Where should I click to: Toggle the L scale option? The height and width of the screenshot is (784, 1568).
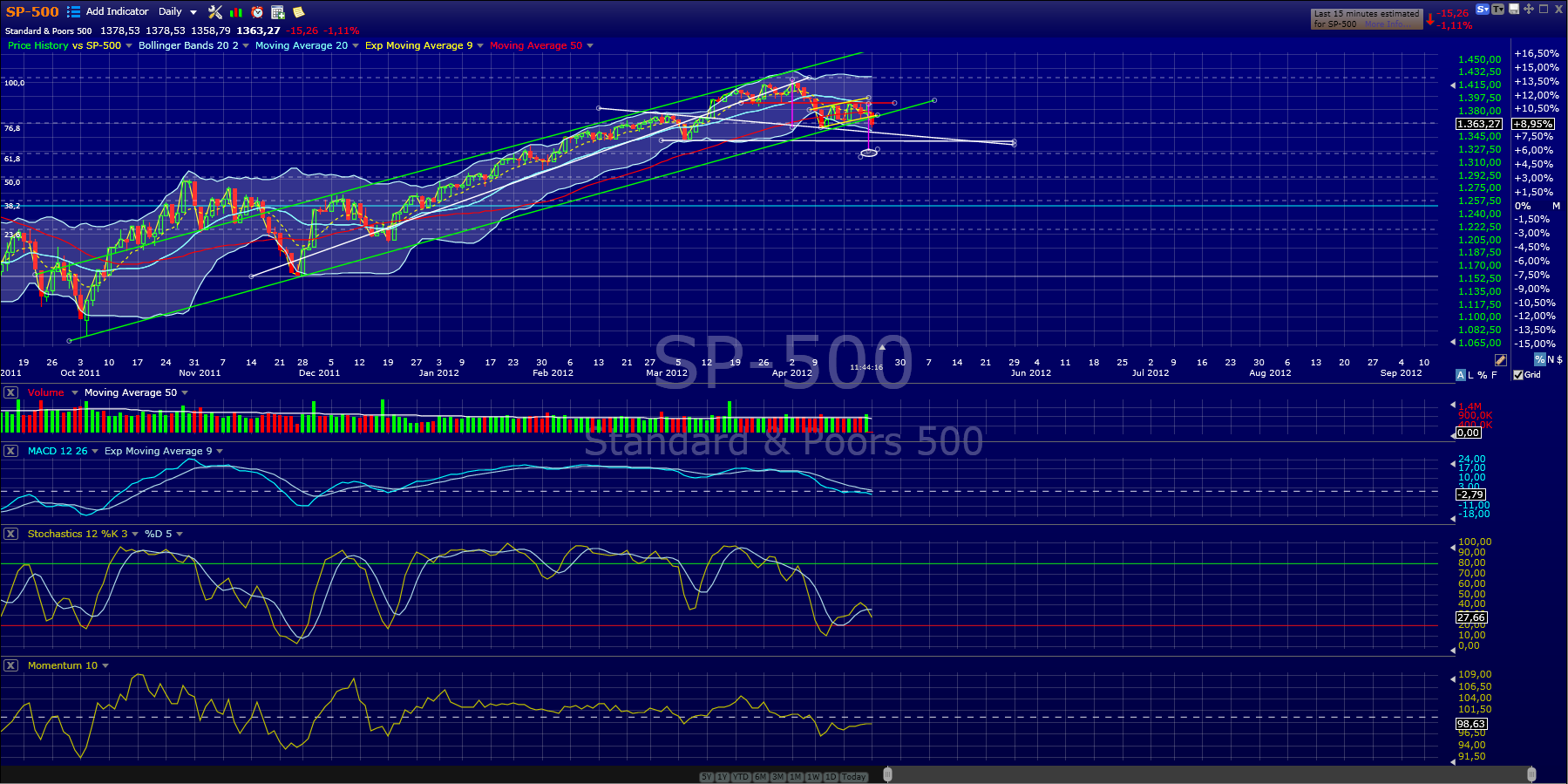(1471, 375)
